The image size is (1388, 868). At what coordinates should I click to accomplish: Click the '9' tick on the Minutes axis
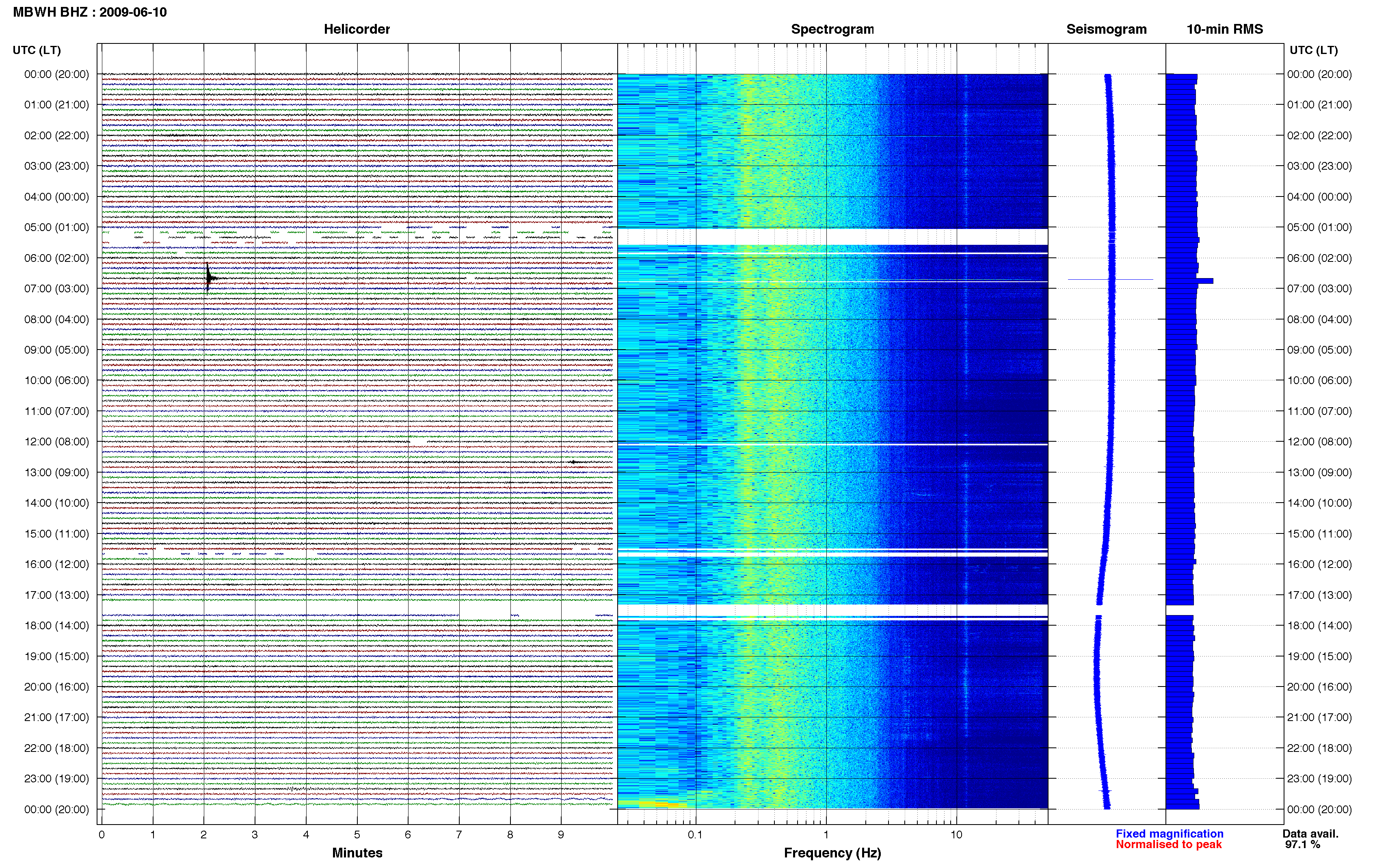click(561, 835)
